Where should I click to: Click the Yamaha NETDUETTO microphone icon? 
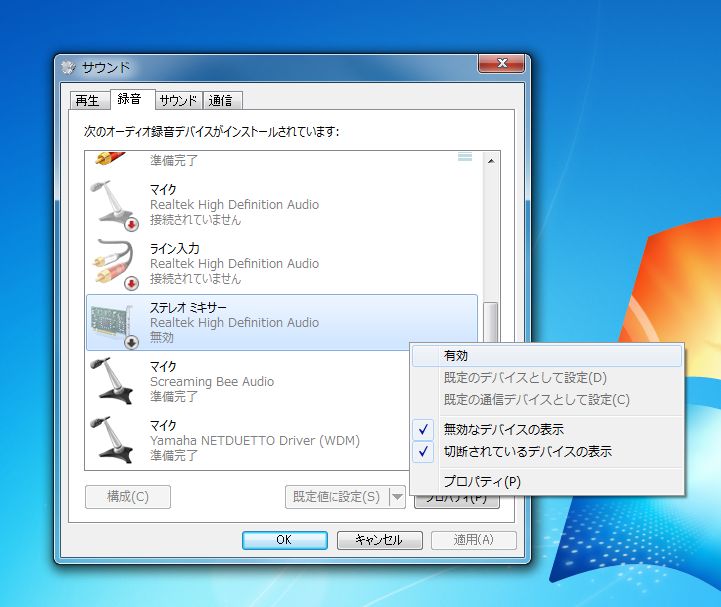[x=112, y=440]
